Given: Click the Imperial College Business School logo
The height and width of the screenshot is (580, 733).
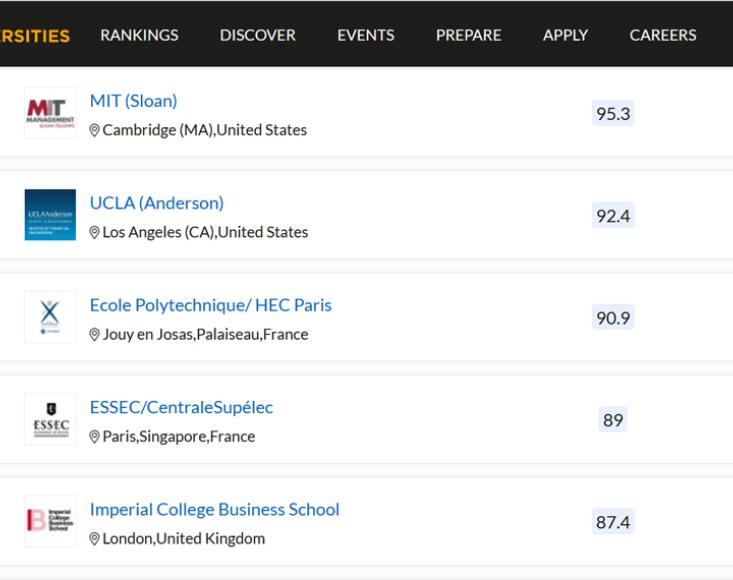Looking at the screenshot, I should [x=50, y=521].
